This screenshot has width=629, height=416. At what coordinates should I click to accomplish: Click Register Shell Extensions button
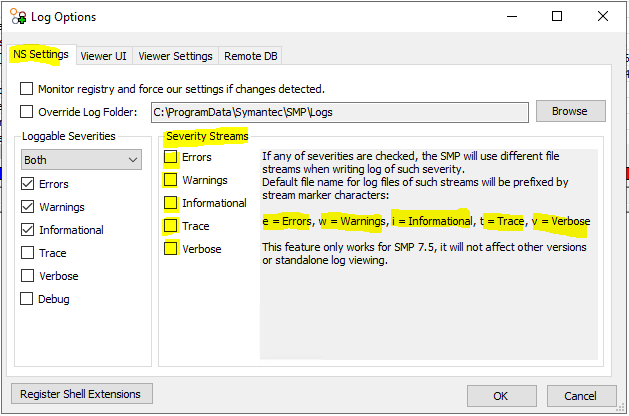pyautogui.click(x=82, y=394)
